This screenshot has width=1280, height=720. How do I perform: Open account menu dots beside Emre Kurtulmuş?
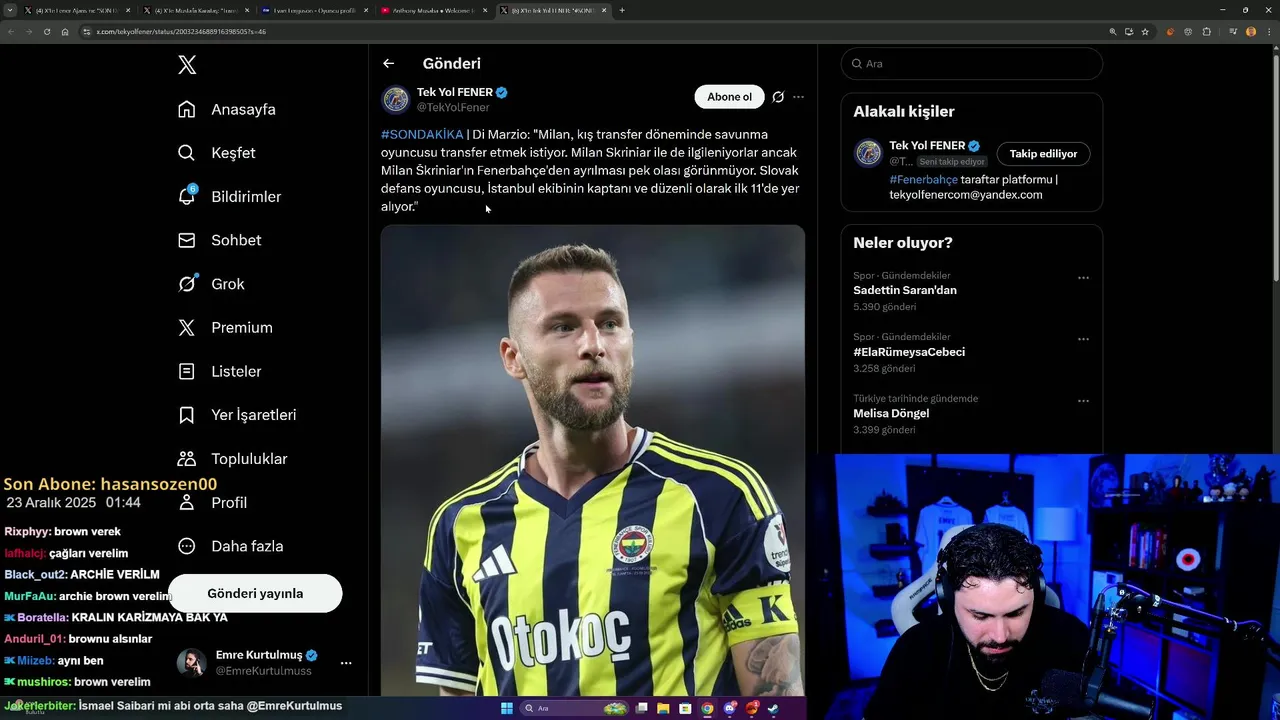(346, 663)
